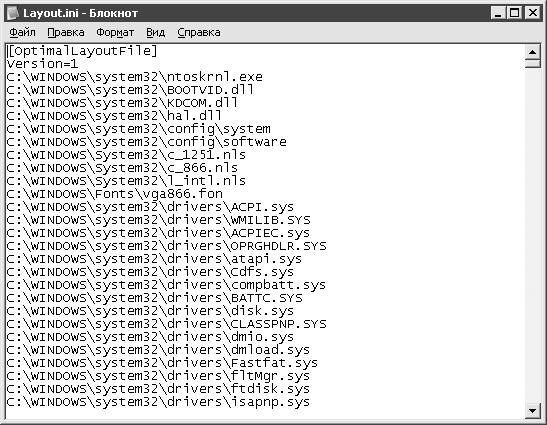
Task: Place cursor in the [OptimalLayoutFile] line
Action: point(82,51)
